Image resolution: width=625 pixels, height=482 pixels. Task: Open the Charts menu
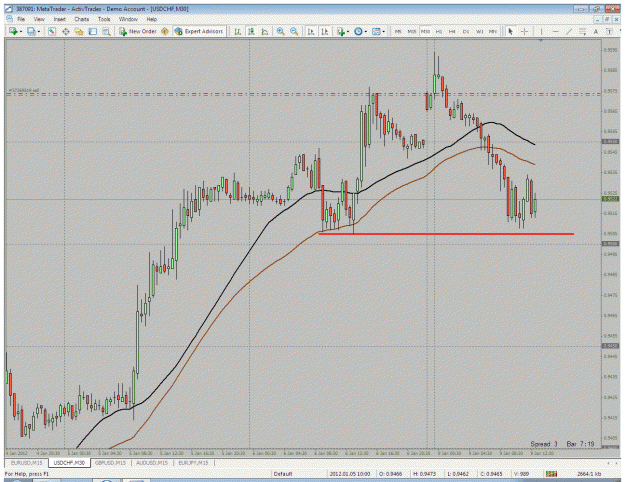(81, 19)
